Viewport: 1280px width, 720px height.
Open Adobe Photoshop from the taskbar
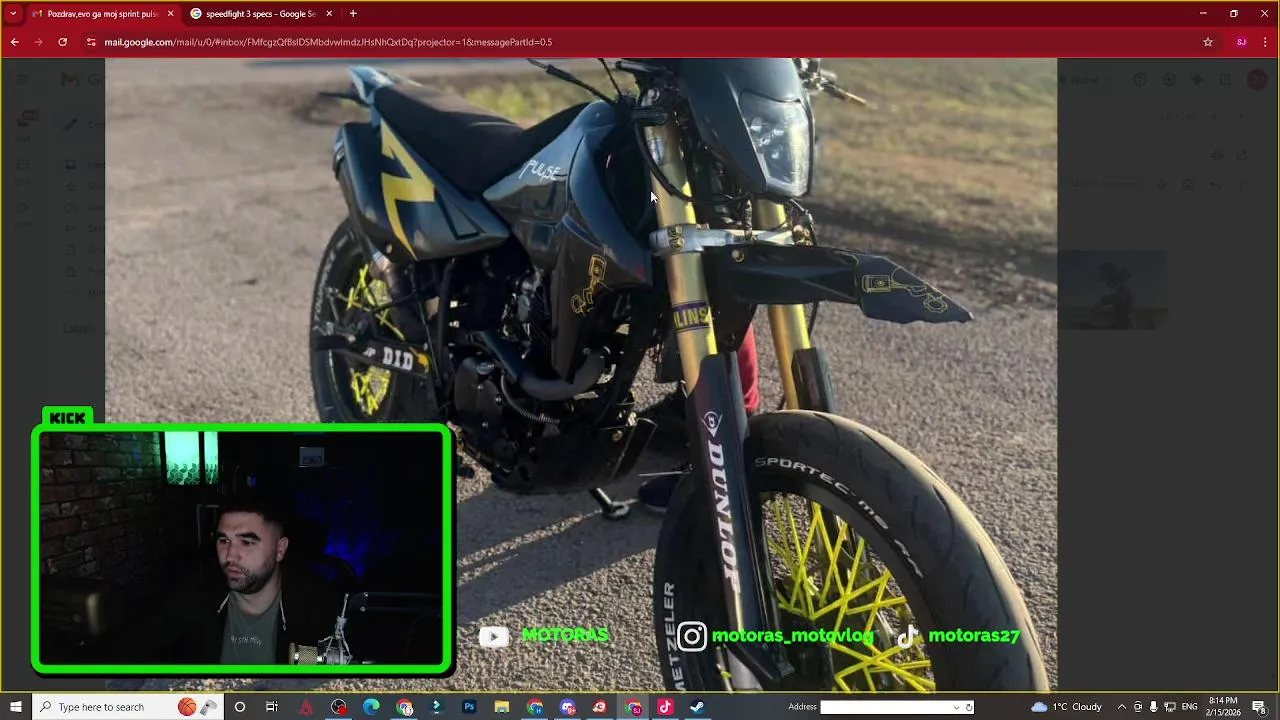click(x=469, y=707)
